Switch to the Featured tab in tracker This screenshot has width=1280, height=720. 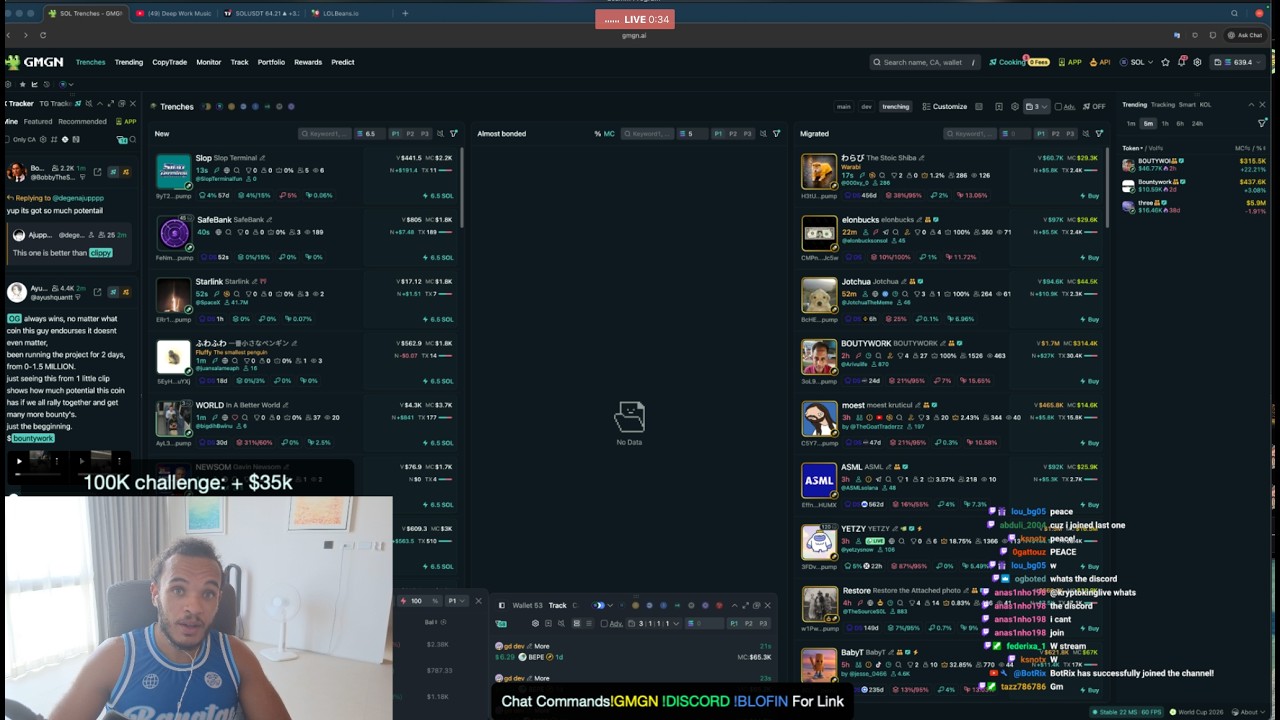pyautogui.click(x=38, y=122)
